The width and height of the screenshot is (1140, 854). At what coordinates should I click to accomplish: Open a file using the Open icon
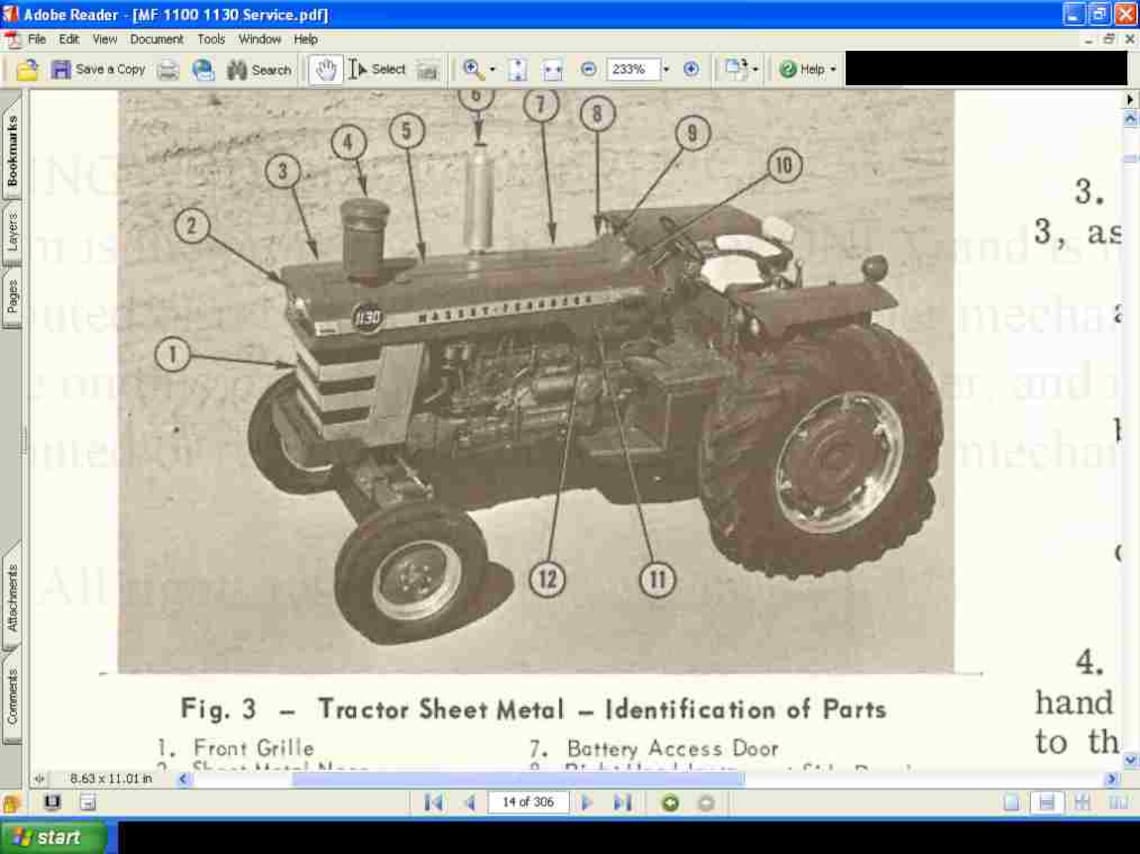(x=27, y=69)
